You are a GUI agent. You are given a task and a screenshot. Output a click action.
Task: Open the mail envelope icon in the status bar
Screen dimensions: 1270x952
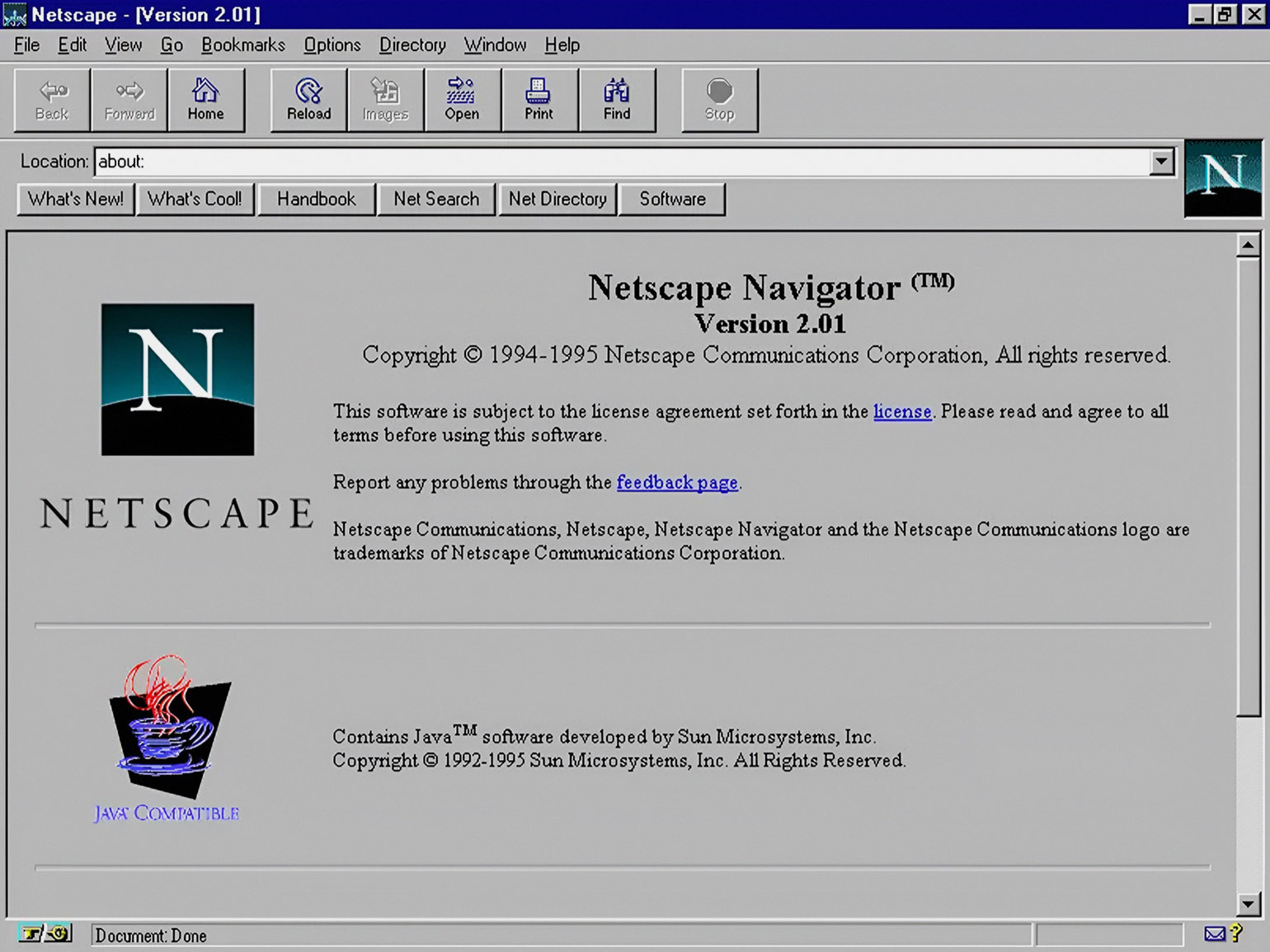point(1214,934)
